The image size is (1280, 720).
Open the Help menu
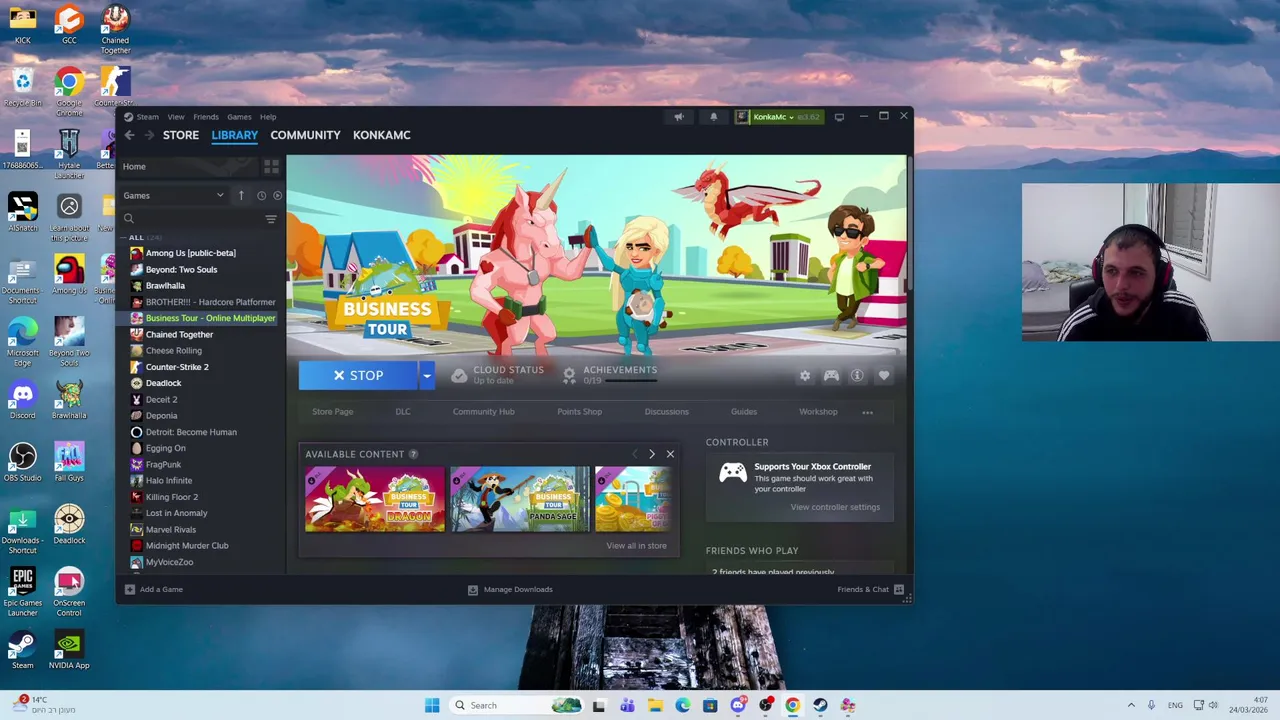pos(268,117)
